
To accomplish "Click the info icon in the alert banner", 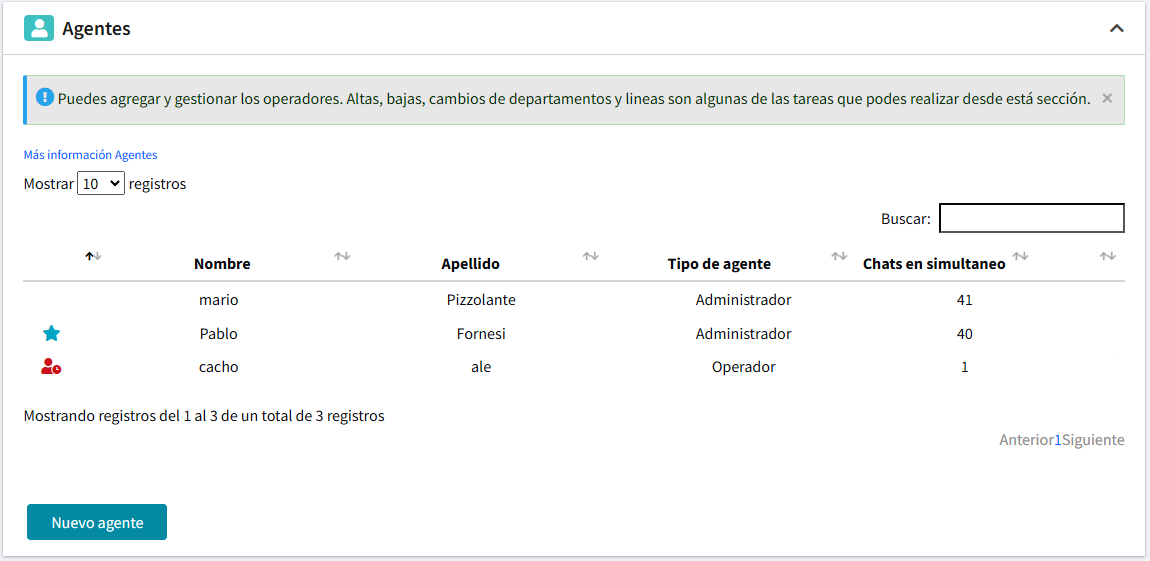I will 44,98.
